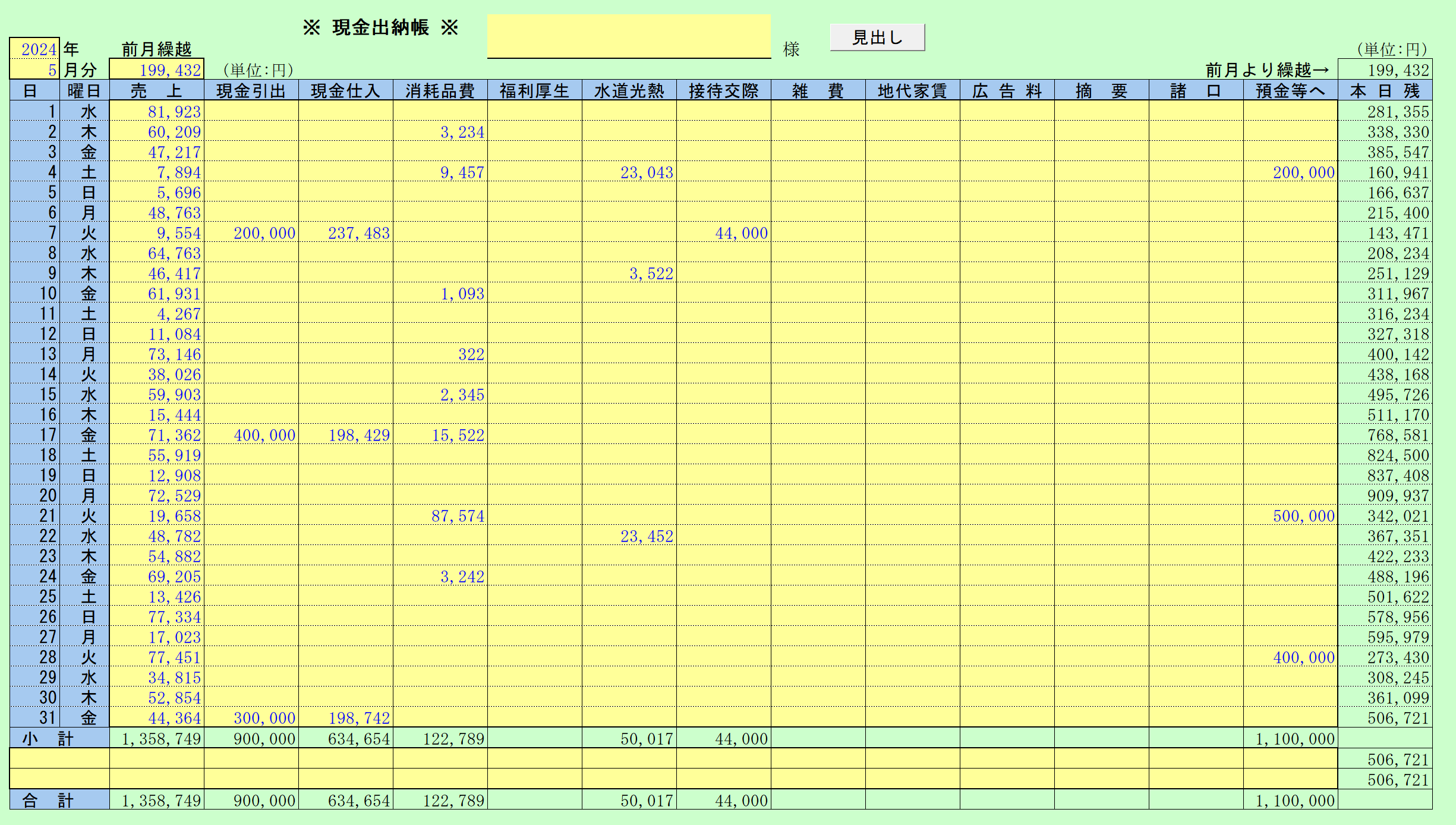Select the 現金引出 column header
The image size is (1456, 825).
tap(251, 90)
